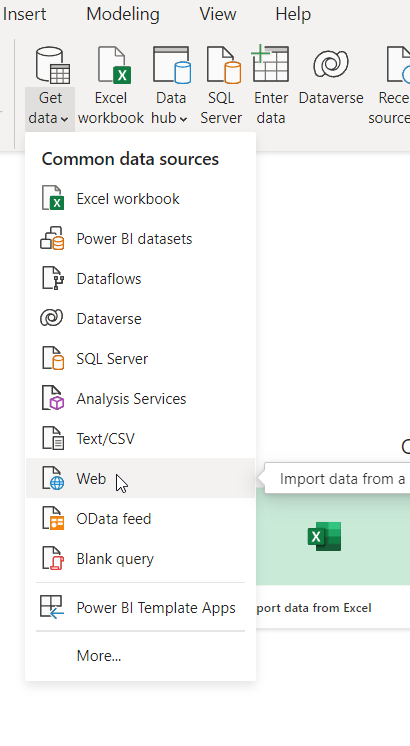Screen dimensions: 410x746
Task: Click the Dataflows icon in menu
Action: (x=52, y=278)
